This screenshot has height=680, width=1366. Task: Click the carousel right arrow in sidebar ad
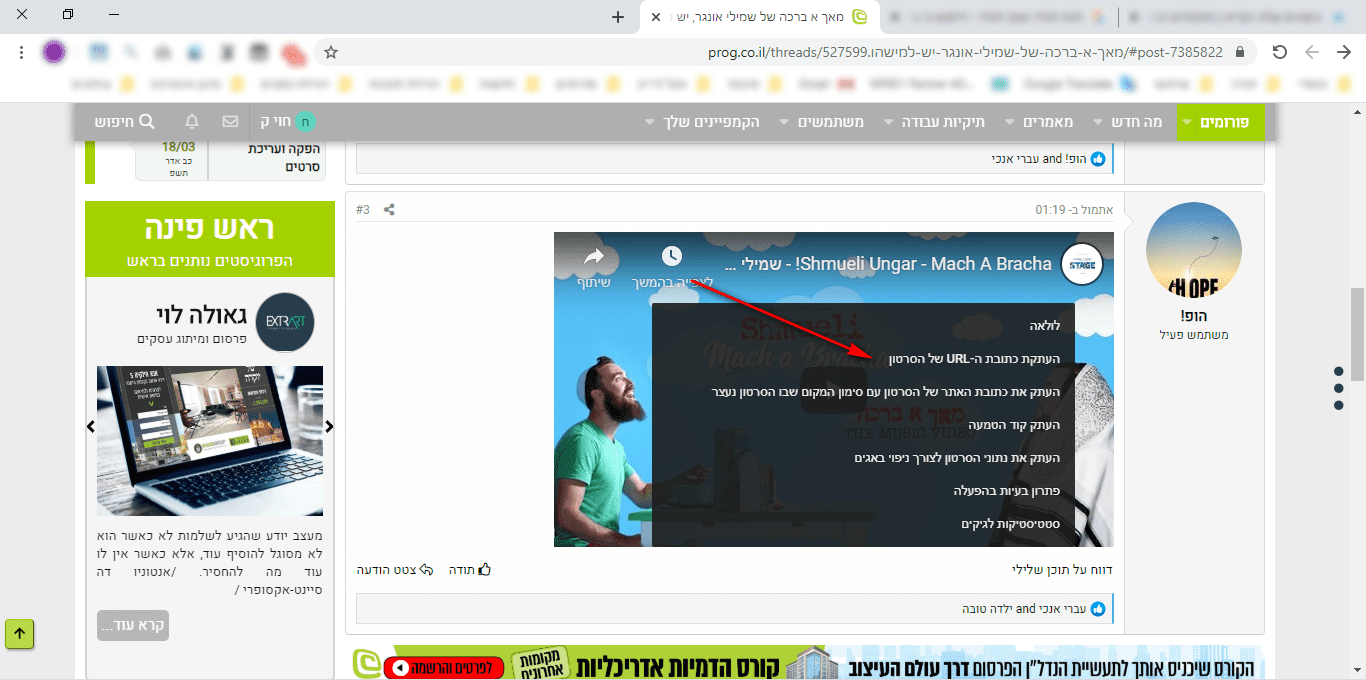[x=329, y=427]
